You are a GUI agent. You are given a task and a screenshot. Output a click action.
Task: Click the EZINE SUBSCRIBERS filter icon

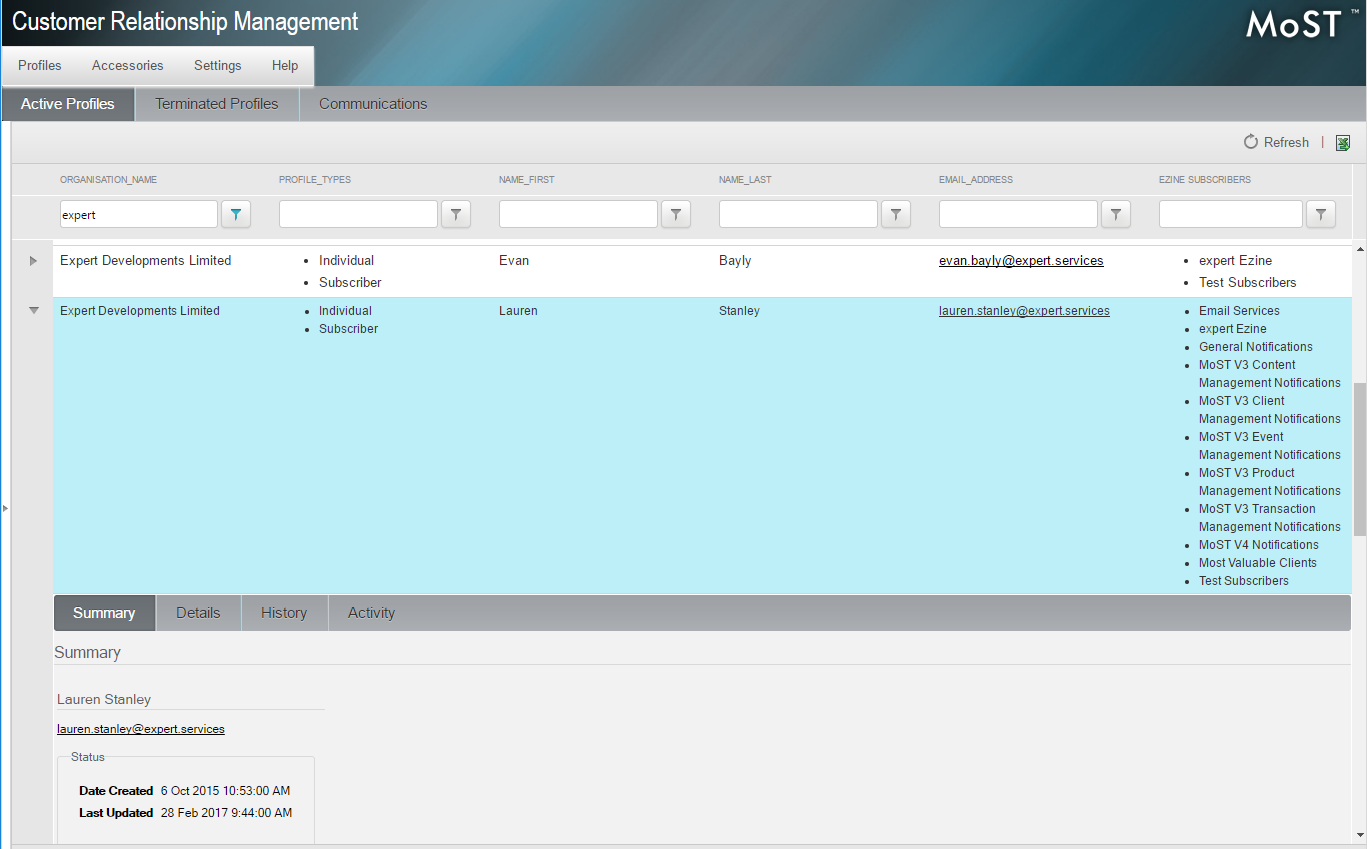(x=1320, y=214)
